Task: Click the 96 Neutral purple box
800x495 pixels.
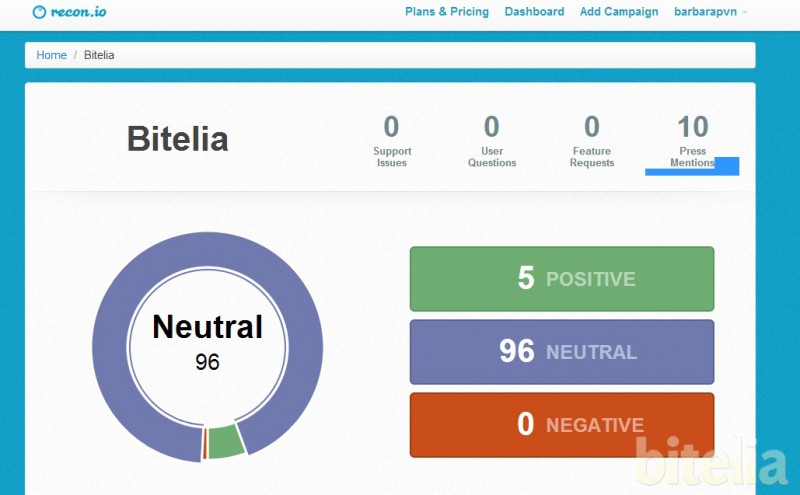Action: coord(562,352)
